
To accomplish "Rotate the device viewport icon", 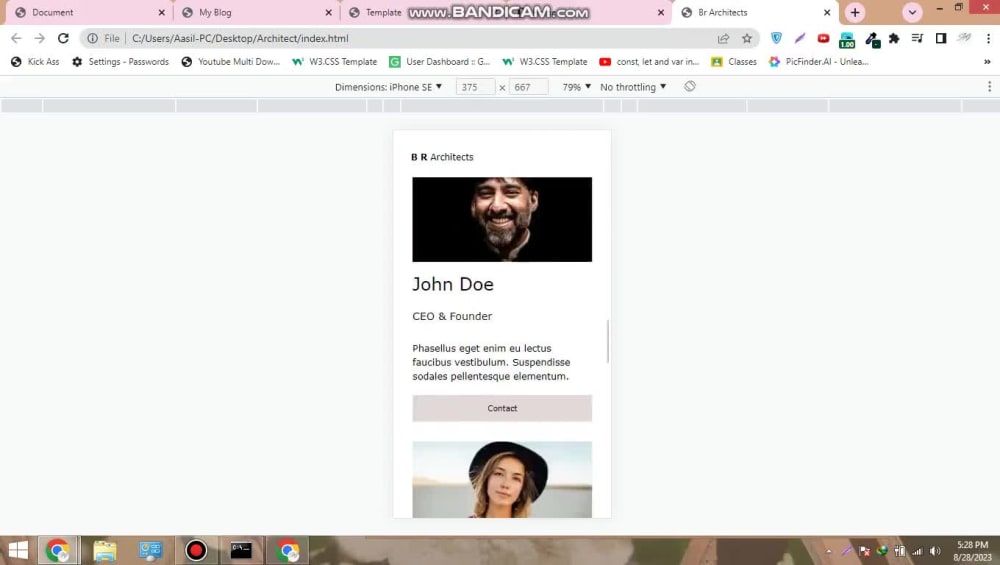I will (x=689, y=87).
